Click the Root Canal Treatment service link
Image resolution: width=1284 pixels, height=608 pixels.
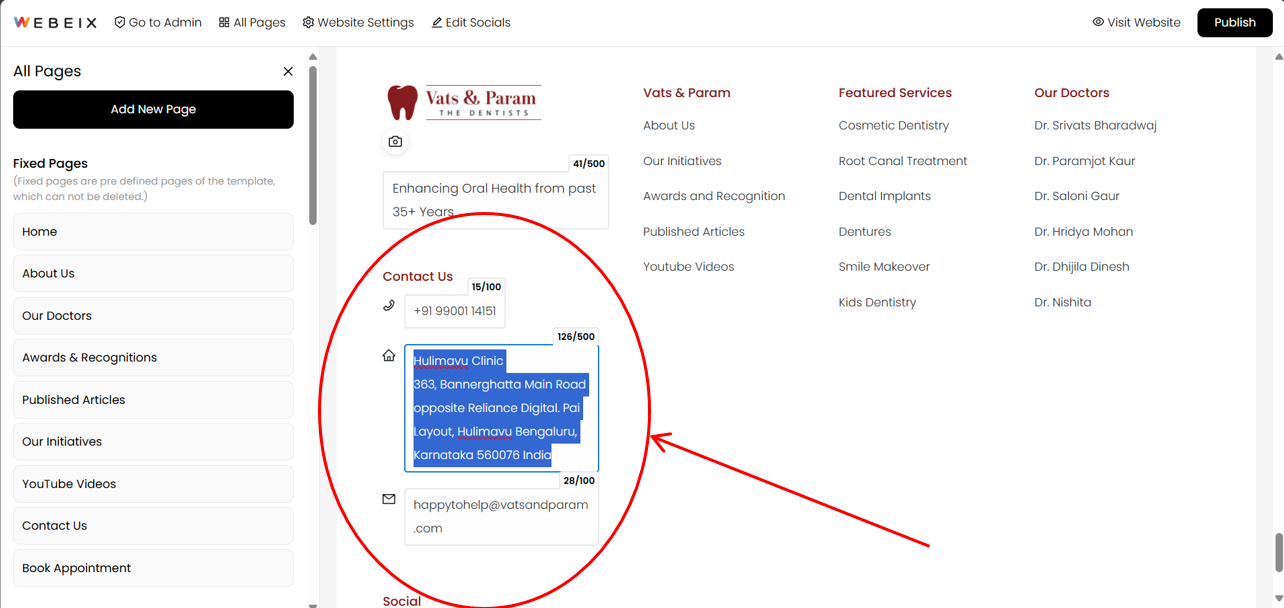pos(903,161)
